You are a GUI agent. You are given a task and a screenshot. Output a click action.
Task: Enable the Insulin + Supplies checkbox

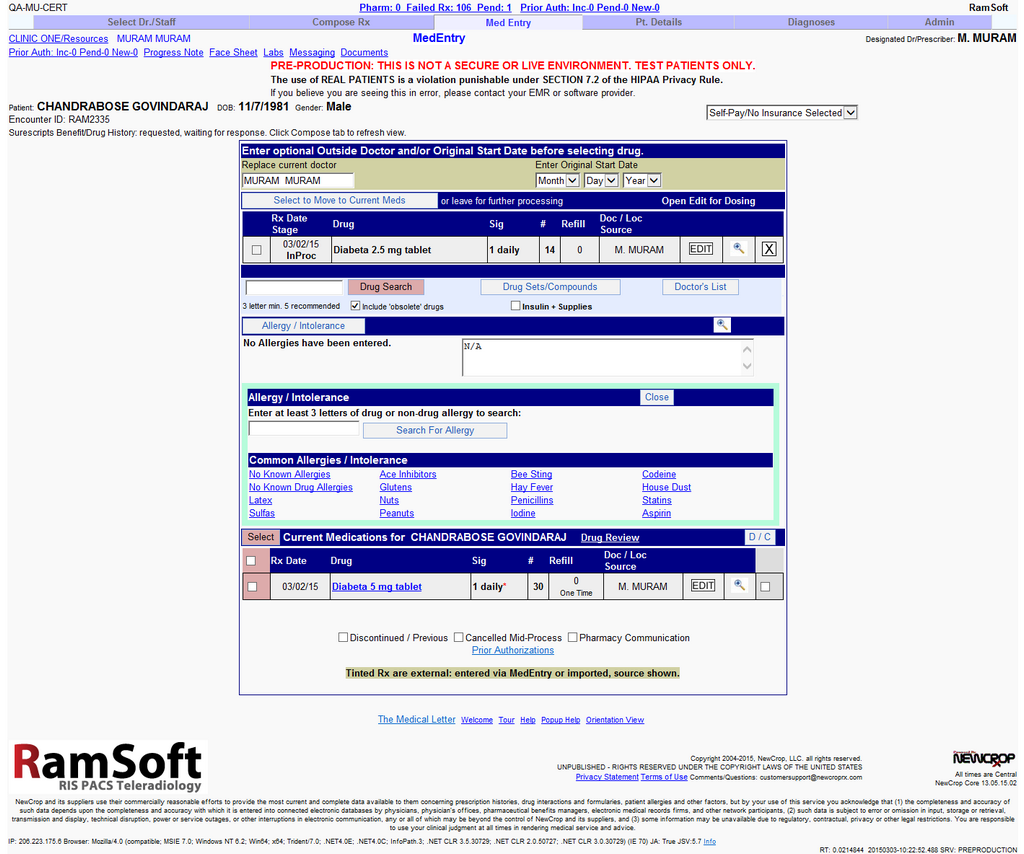click(x=516, y=306)
